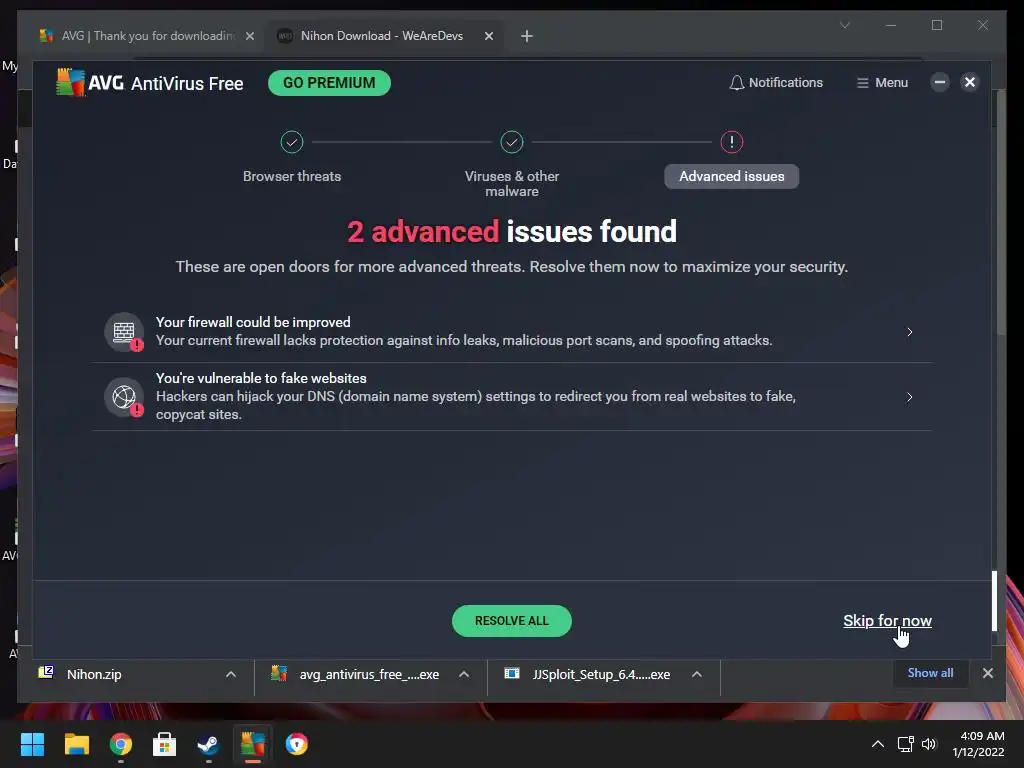Expand avg_antivirus_free download options arrow
Viewport: 1024px width, 768px height.
click(464, 675)
